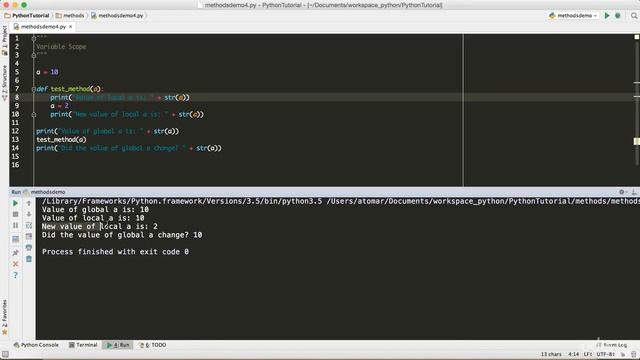The height and width of the screenshot is (360, 640).
Task: Click output line 'Value of global a is: 10'
Action: tap(95, 209)
